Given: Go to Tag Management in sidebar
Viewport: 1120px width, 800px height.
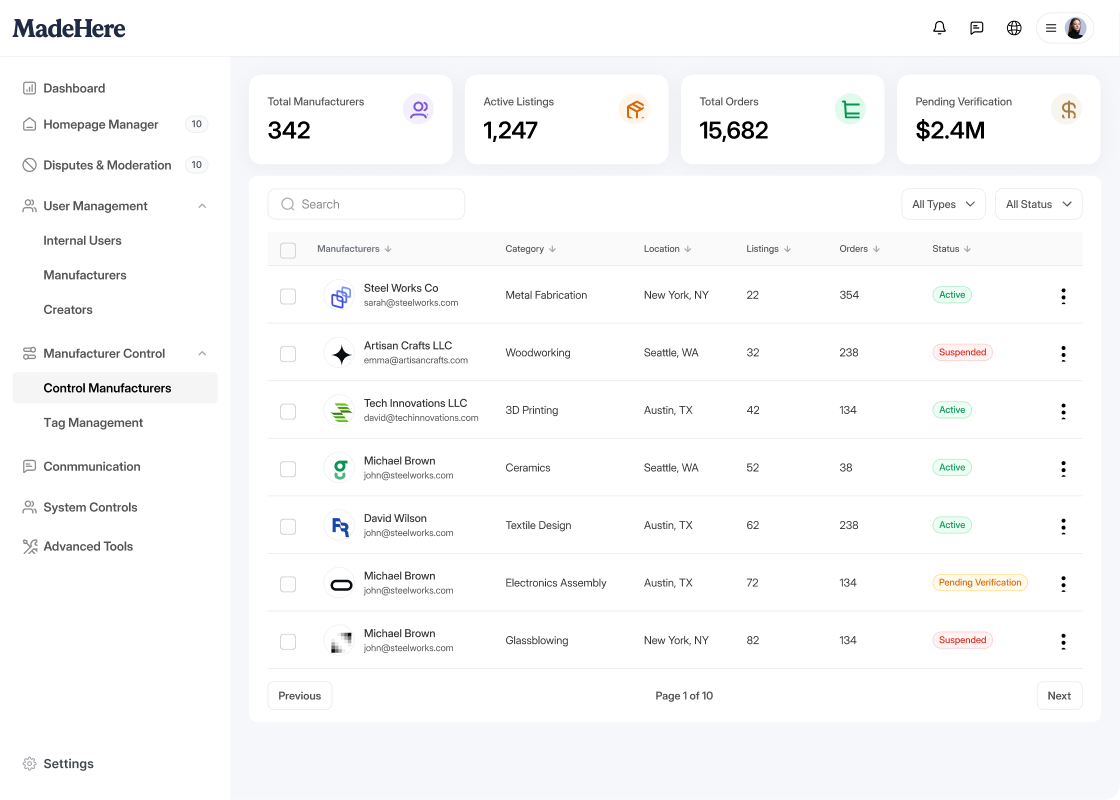Looking at the screenshot, I should 93,423.
